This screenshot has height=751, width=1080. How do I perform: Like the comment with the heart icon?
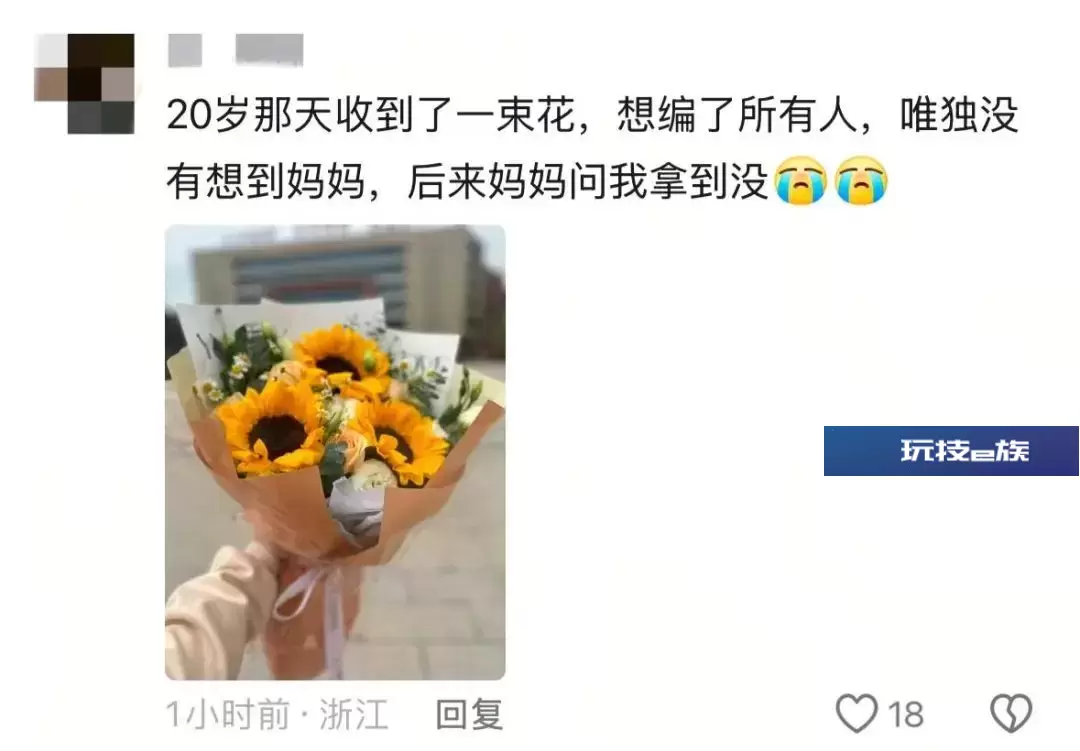click(856, 713)
